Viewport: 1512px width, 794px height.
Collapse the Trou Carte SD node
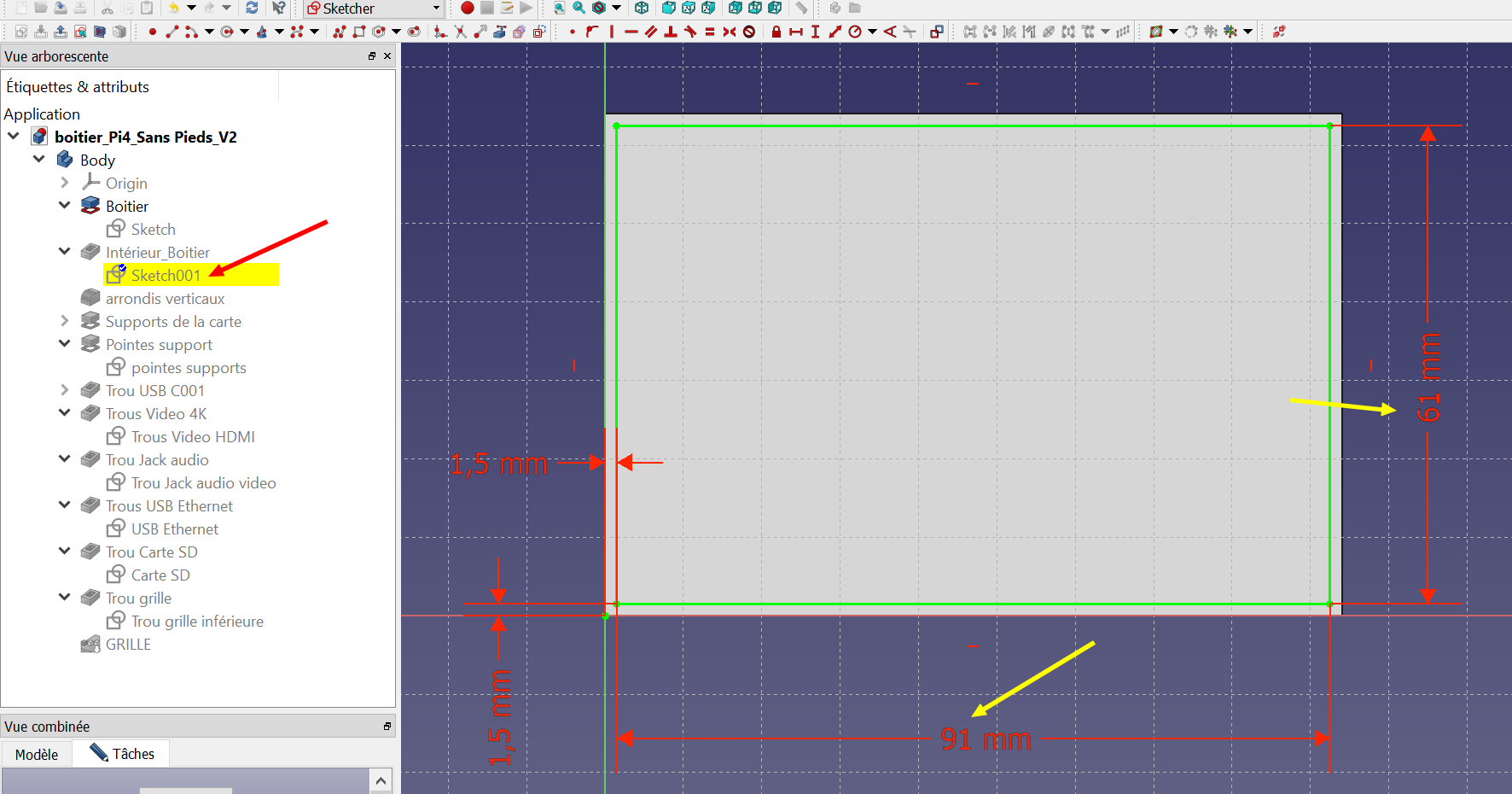65,551
